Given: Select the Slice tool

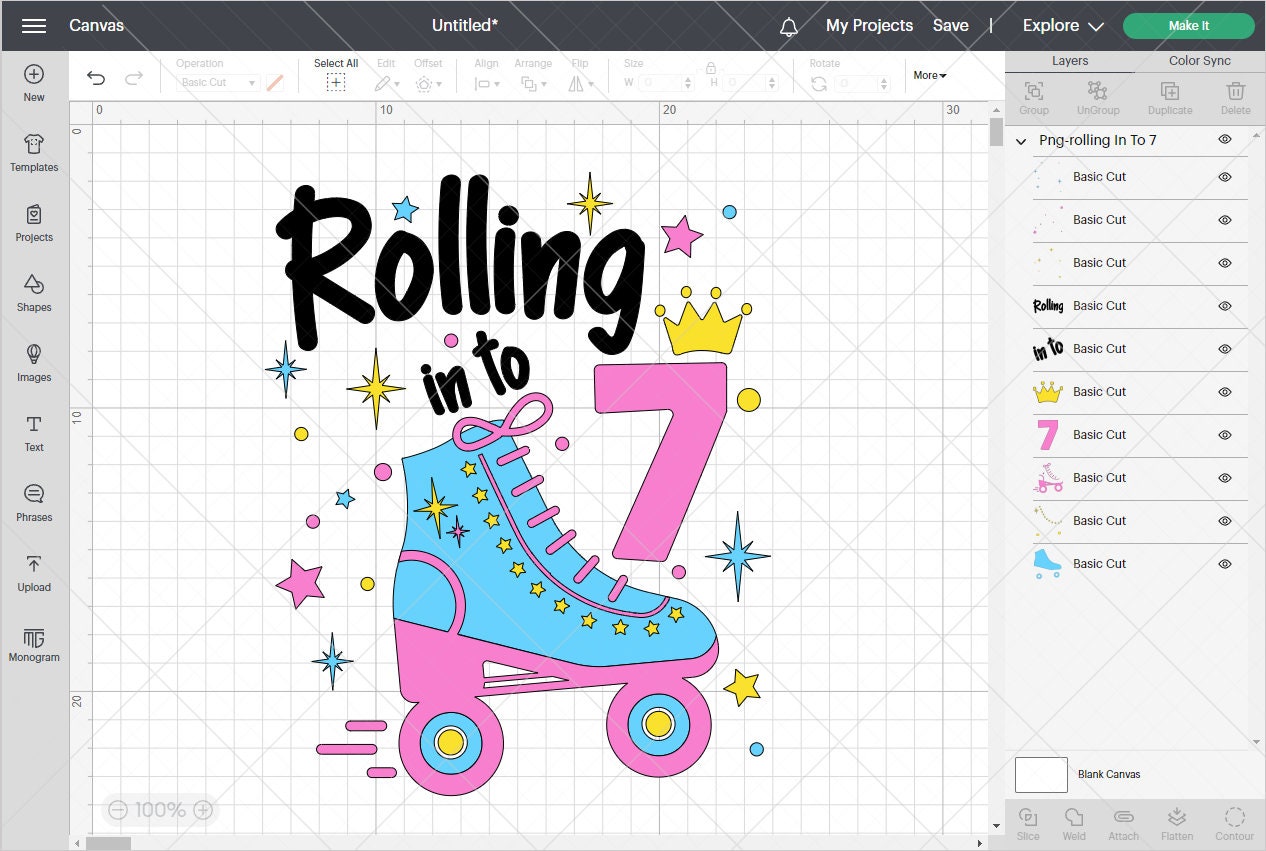Looking at the screenshot, I should pyautogui.click(x=1028, y=822).
